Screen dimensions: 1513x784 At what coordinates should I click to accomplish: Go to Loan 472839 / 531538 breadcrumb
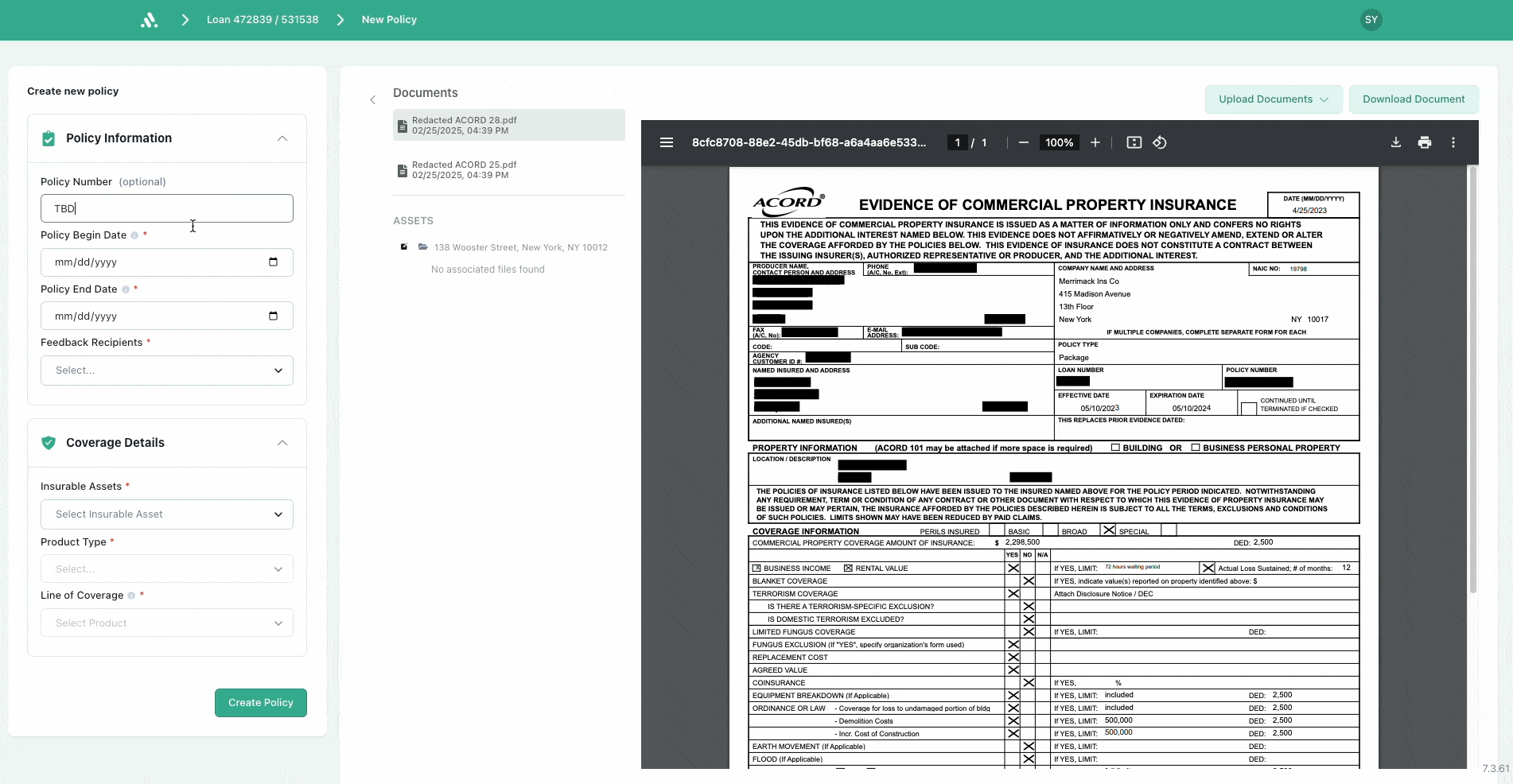(263, 20)
